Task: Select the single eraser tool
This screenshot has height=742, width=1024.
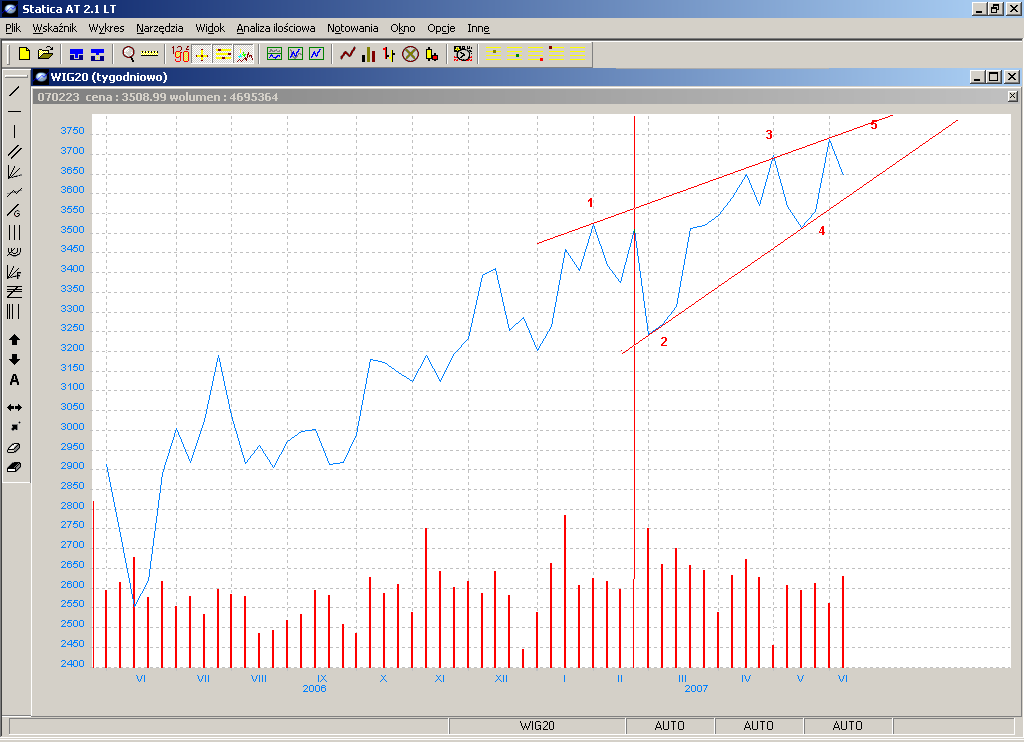Action: click(14, 448)
